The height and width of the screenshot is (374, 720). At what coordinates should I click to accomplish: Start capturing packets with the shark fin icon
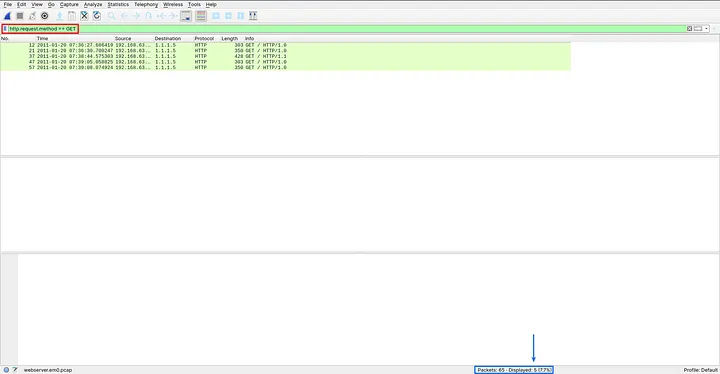click(x=7, y=16)
